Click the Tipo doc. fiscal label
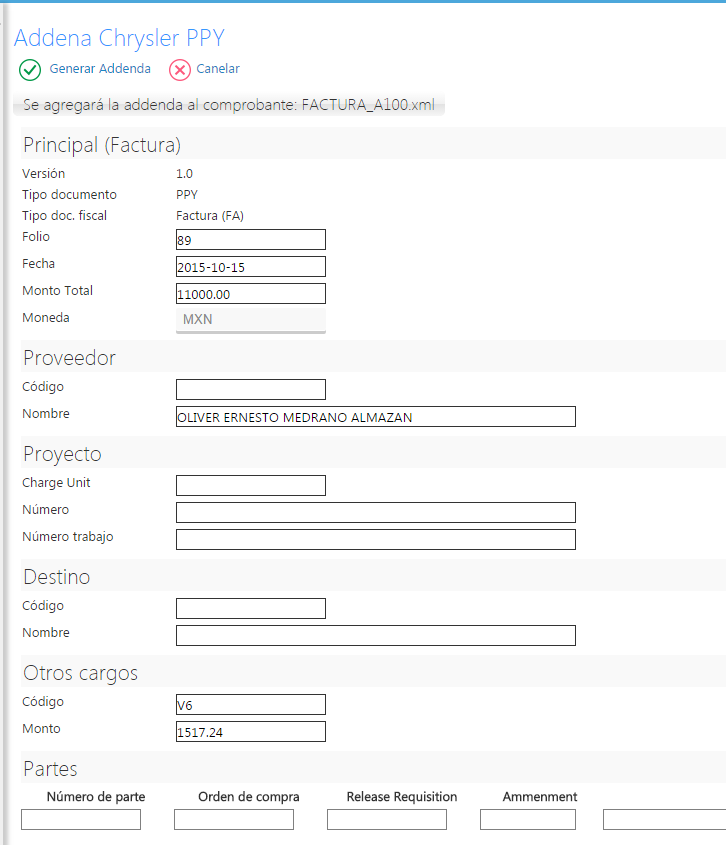Image resolution: width=726 pixels, height=845 pixels. (x=65, y=216)
